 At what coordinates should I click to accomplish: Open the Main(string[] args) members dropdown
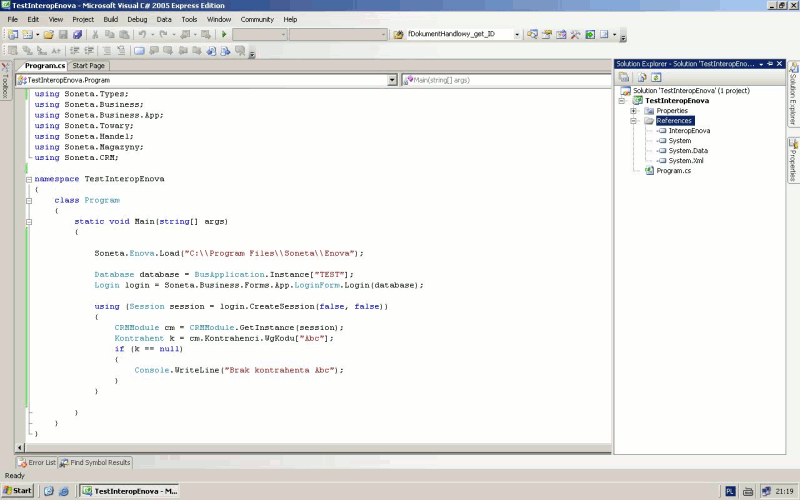point(506,80)
